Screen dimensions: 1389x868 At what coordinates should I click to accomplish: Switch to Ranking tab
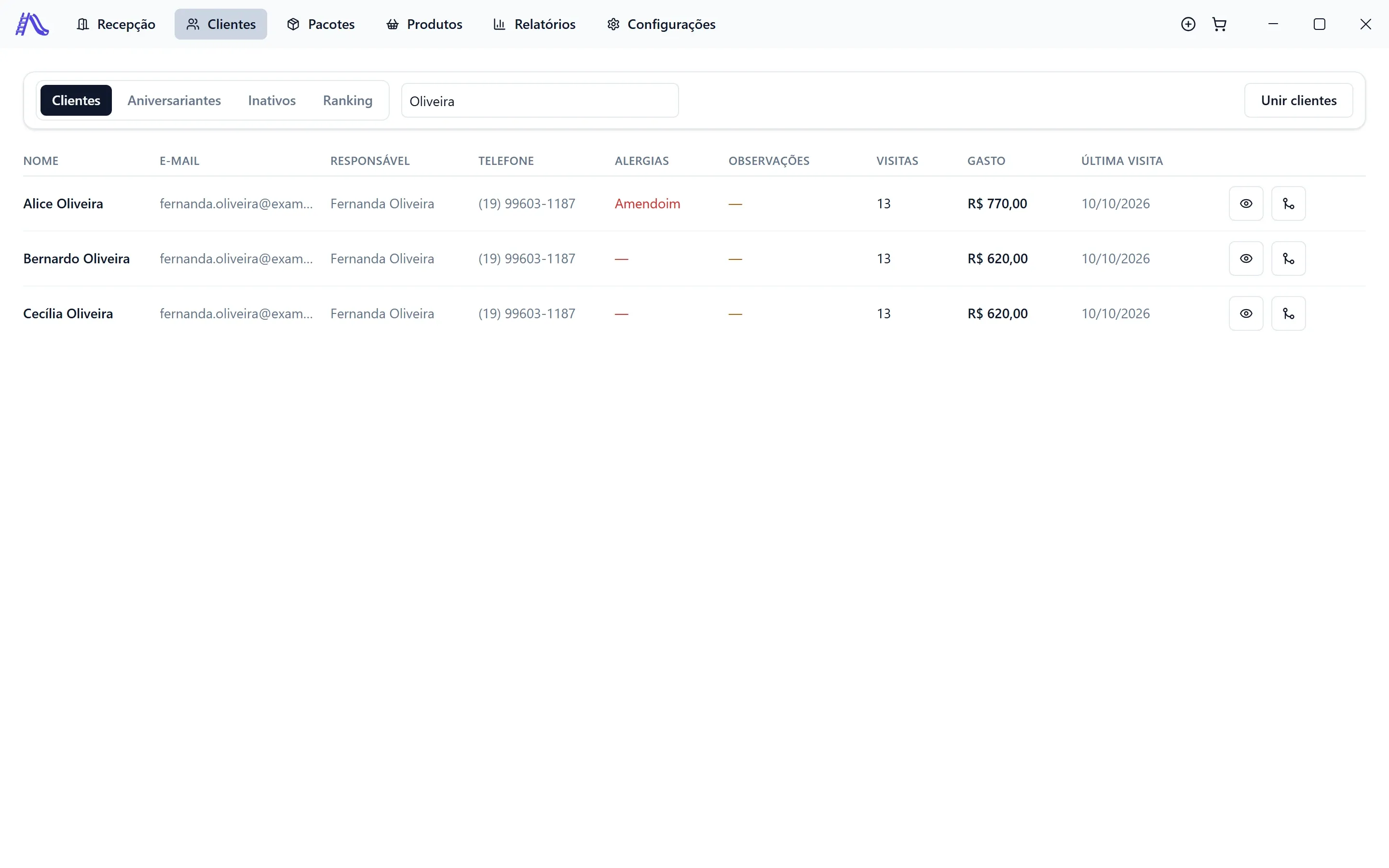[x=348, y=100]
